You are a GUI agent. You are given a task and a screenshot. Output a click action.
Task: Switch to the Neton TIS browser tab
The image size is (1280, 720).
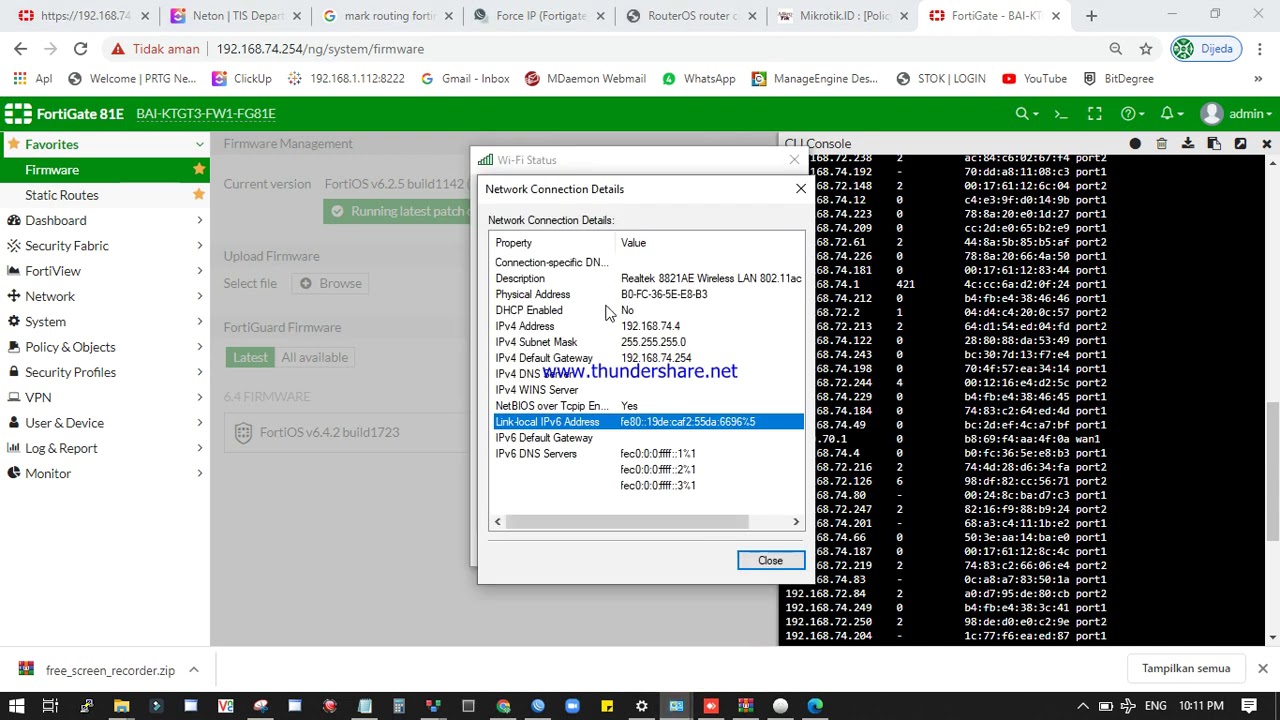237,16
